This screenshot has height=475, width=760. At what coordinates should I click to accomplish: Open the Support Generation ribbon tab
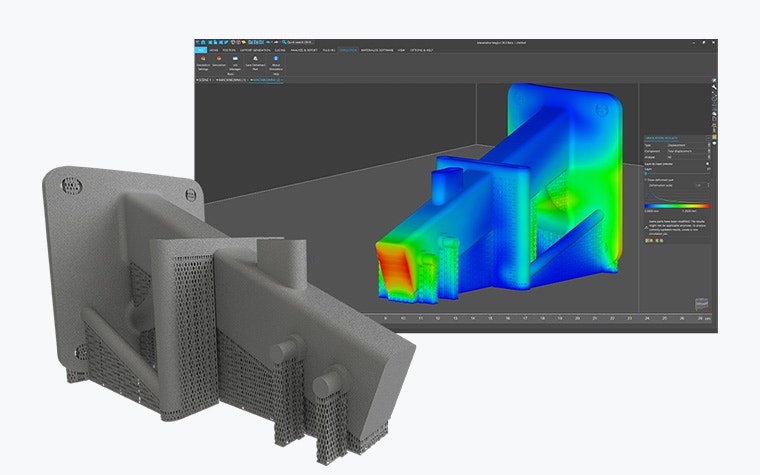click(x=252, y=48)
